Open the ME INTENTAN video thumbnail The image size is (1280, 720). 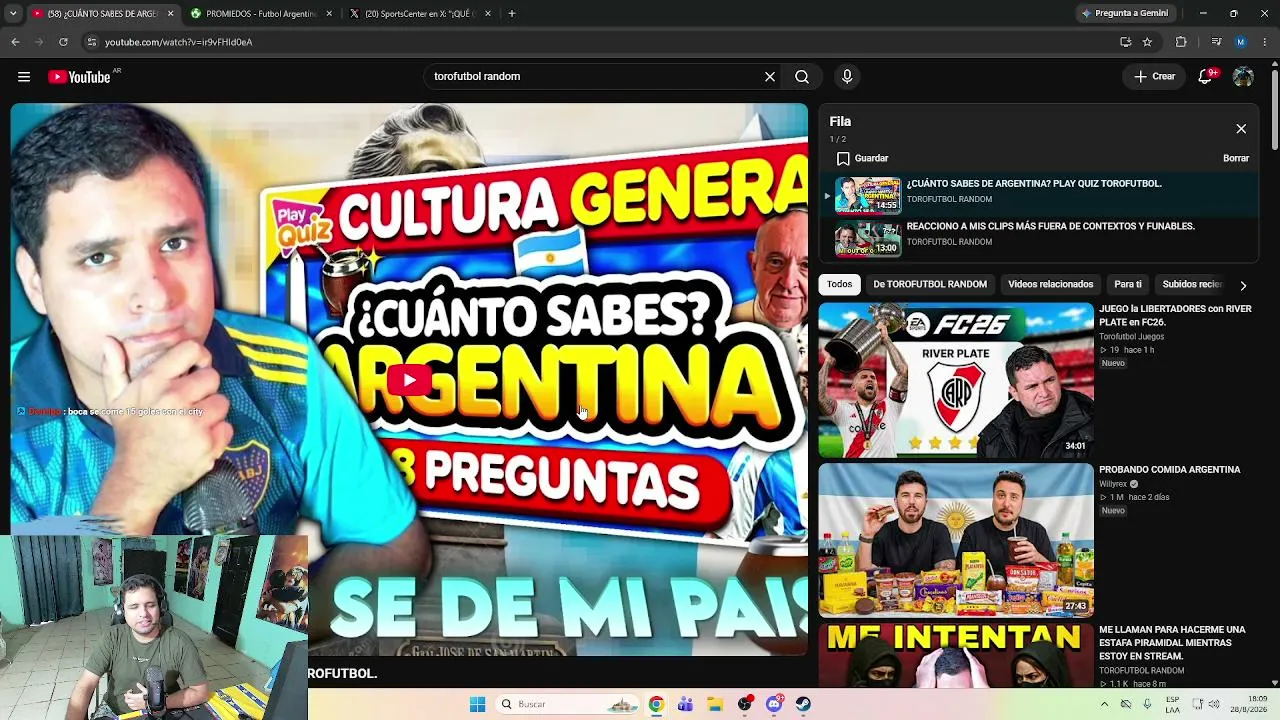tap(956, 655)
